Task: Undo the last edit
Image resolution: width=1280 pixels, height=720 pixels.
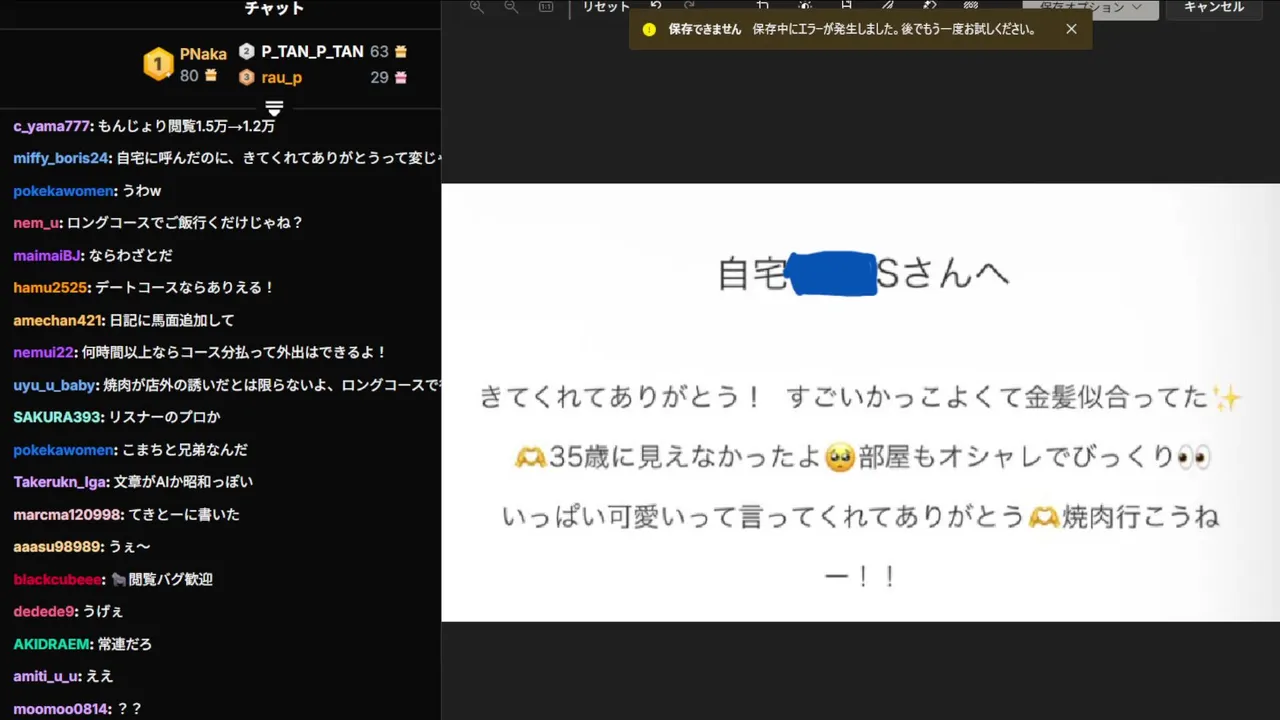Action: click(656, 7)
